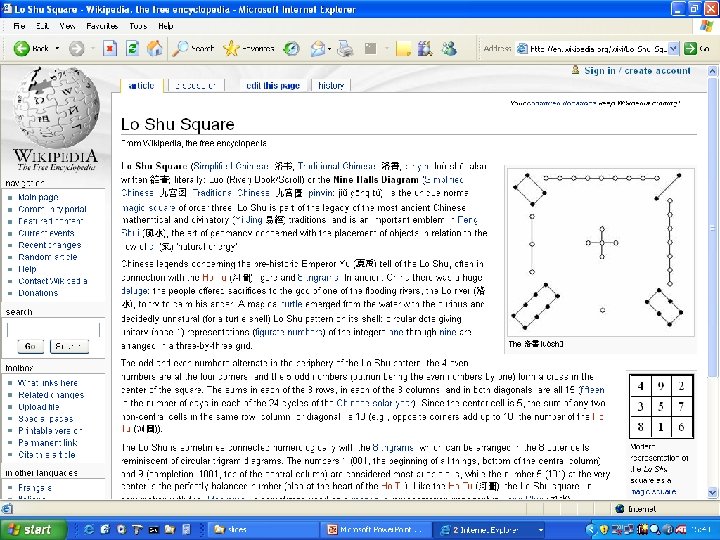
Task: Open the Favorites menu
Action: tap(102, 26)
